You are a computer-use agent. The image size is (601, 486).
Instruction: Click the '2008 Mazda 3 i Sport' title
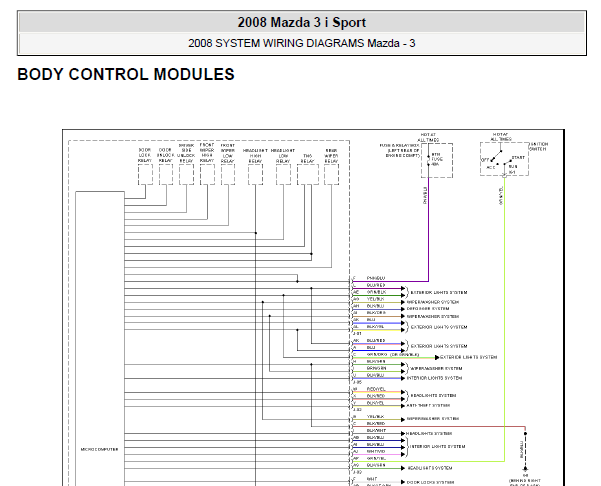point(302,22)
